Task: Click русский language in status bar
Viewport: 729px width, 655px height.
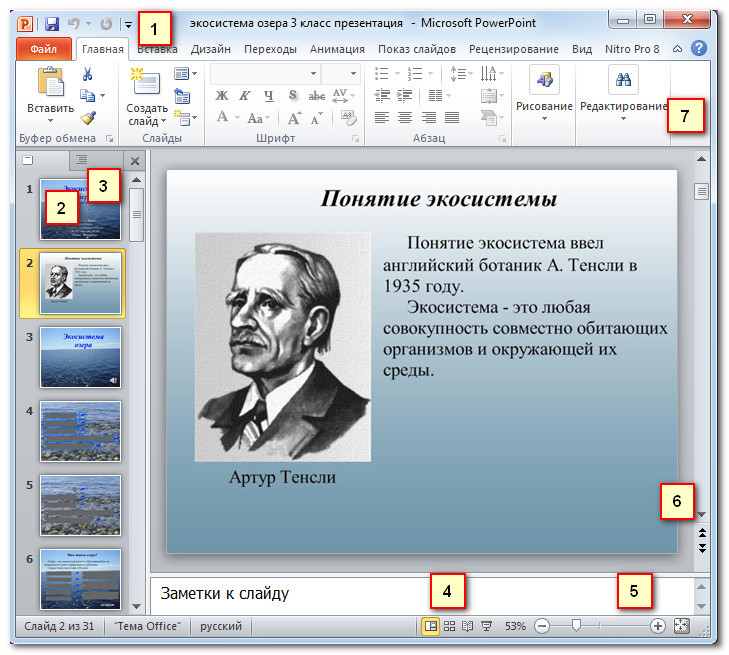Action: point(221,626)
